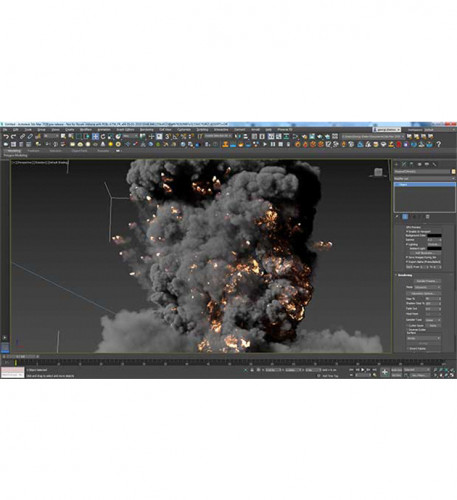The width and height of the screenshot is (457, 500).
Task: Click the Redo arrow icon
Action: click(x=13, y=136)
